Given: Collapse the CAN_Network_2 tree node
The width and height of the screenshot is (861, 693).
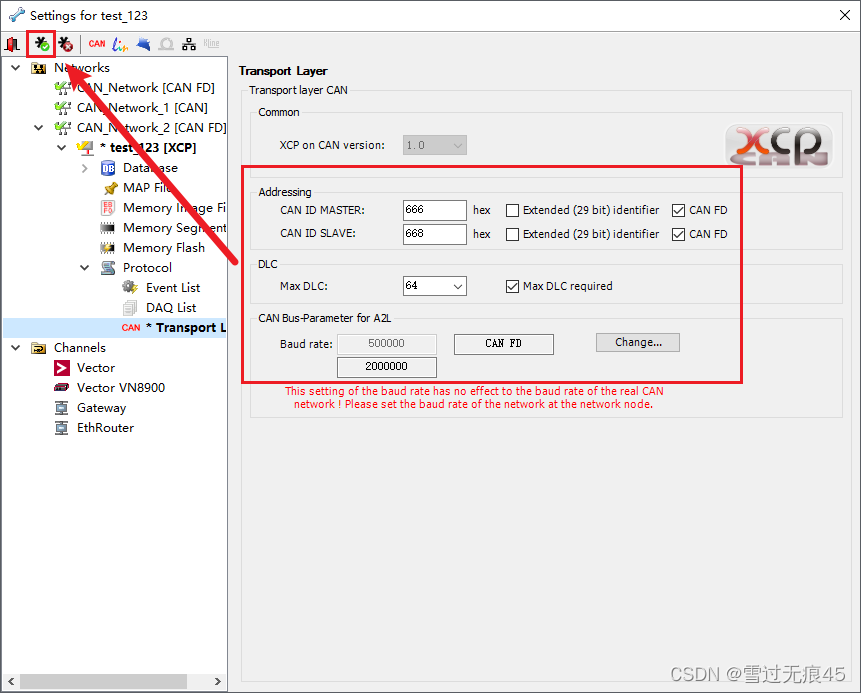Looking at the screenshot, I should click(x=38, y=127).
